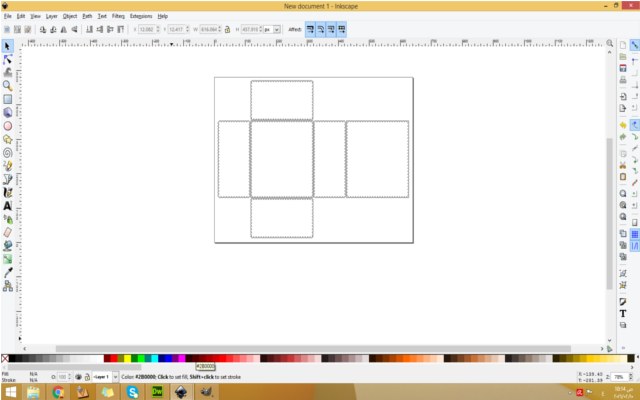Click the Import file icon
This screenshot has height=400, width=640.
[x=623, y=97]
